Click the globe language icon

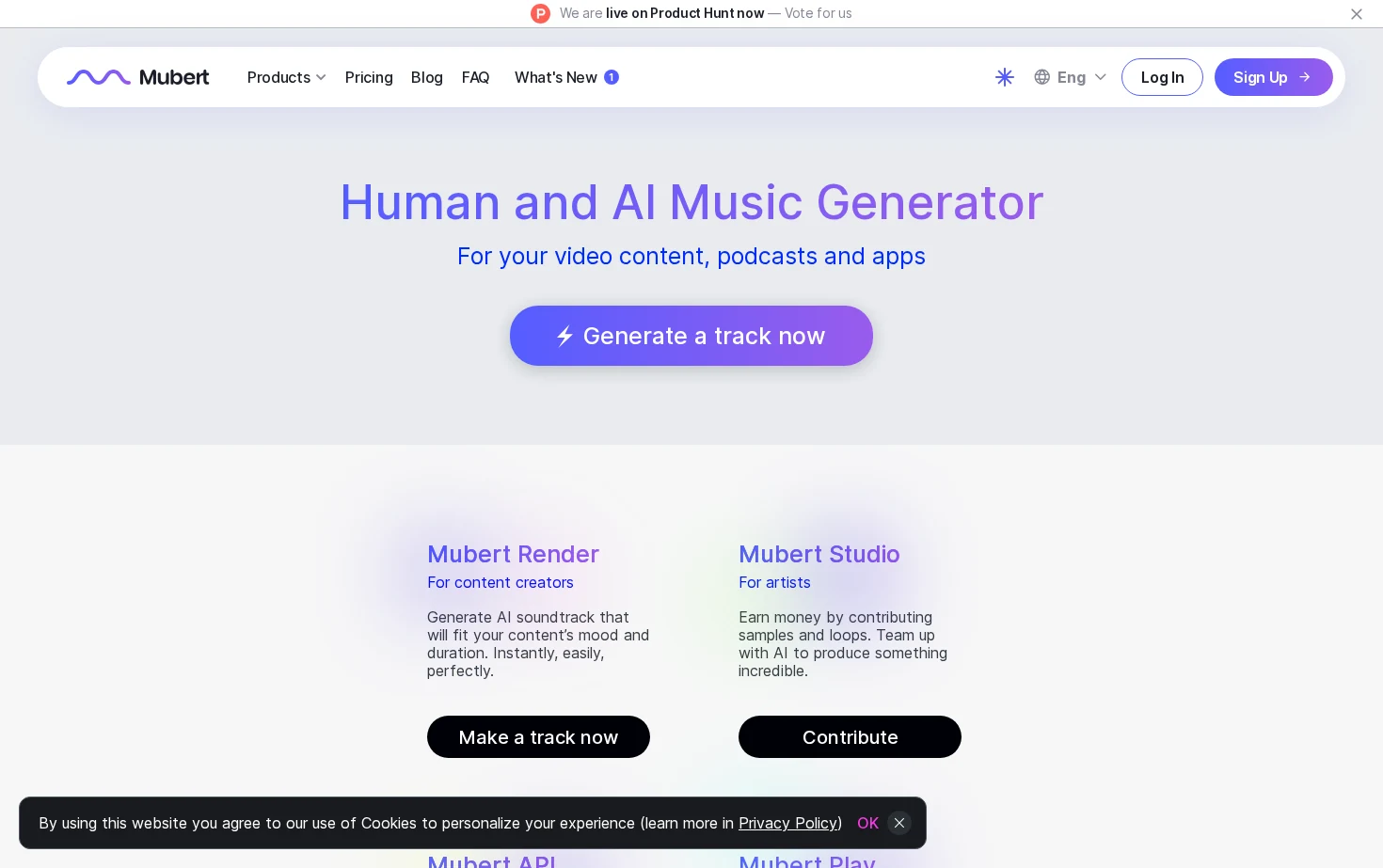pyautogui.click(x=1041, y=77)
